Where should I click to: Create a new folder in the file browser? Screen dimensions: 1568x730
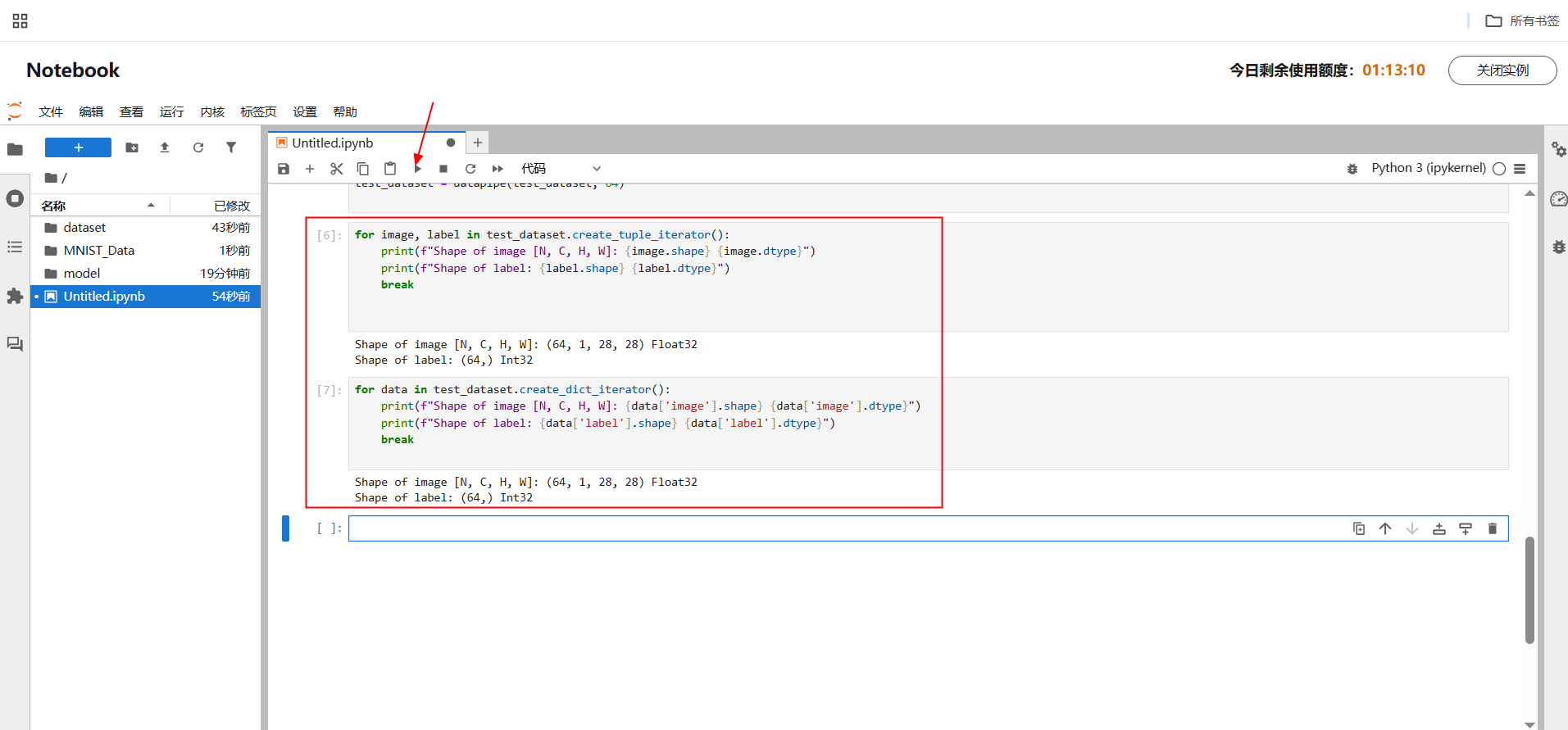[132, 147]
